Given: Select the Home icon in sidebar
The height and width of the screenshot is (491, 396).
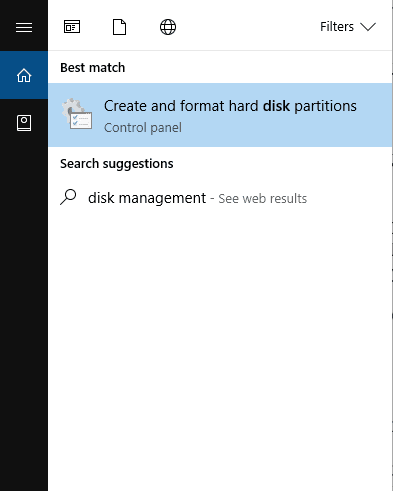Looking at the screenshot, I should (x=24, y=75).
